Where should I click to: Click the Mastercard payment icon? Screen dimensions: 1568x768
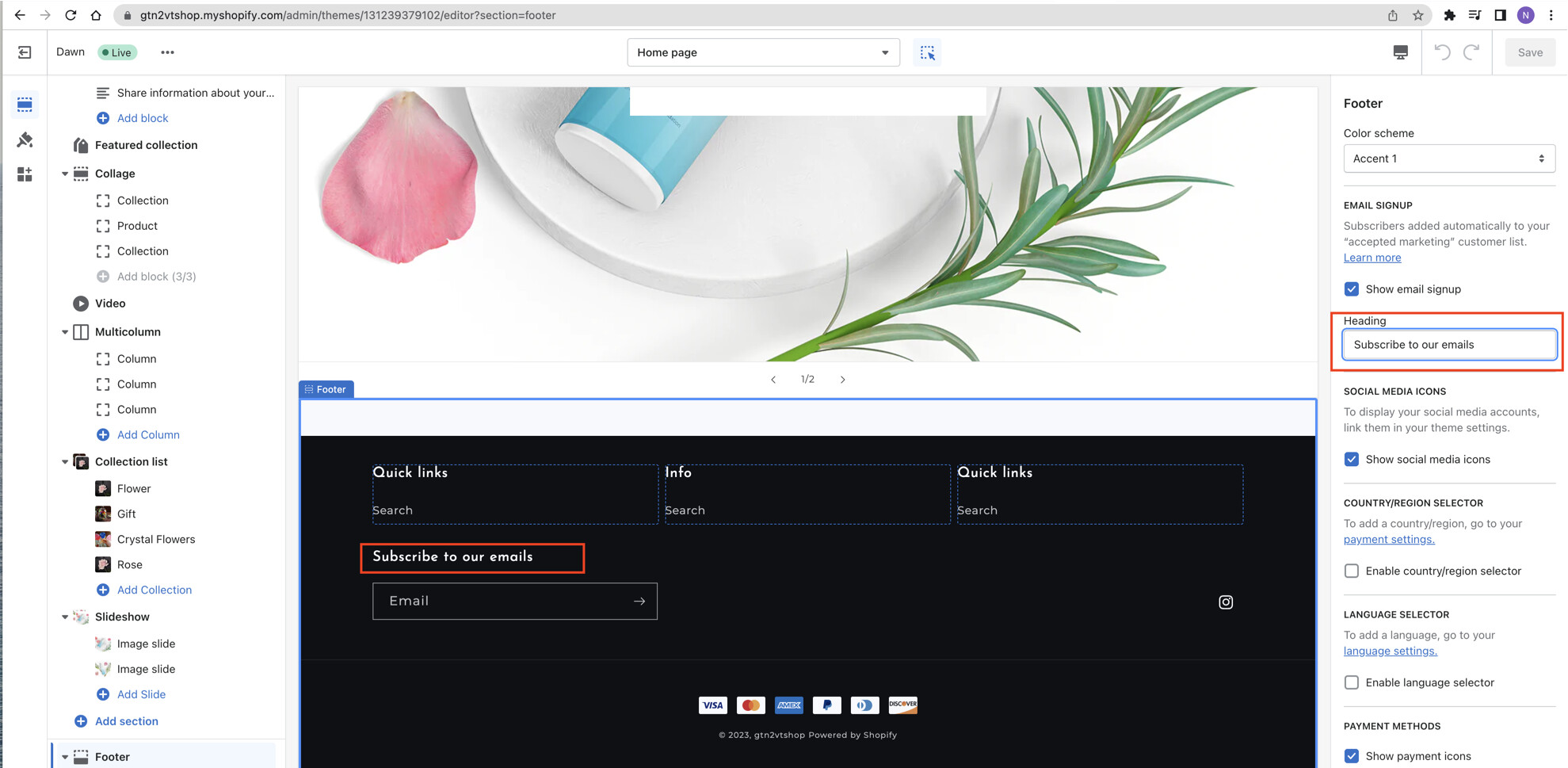click(751, 705)
